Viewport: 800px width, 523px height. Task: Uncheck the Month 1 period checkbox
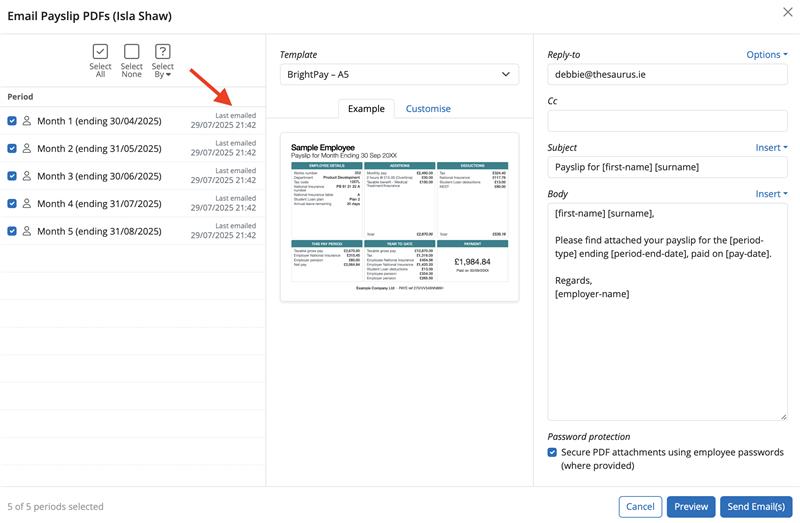(x=12, y=121)
